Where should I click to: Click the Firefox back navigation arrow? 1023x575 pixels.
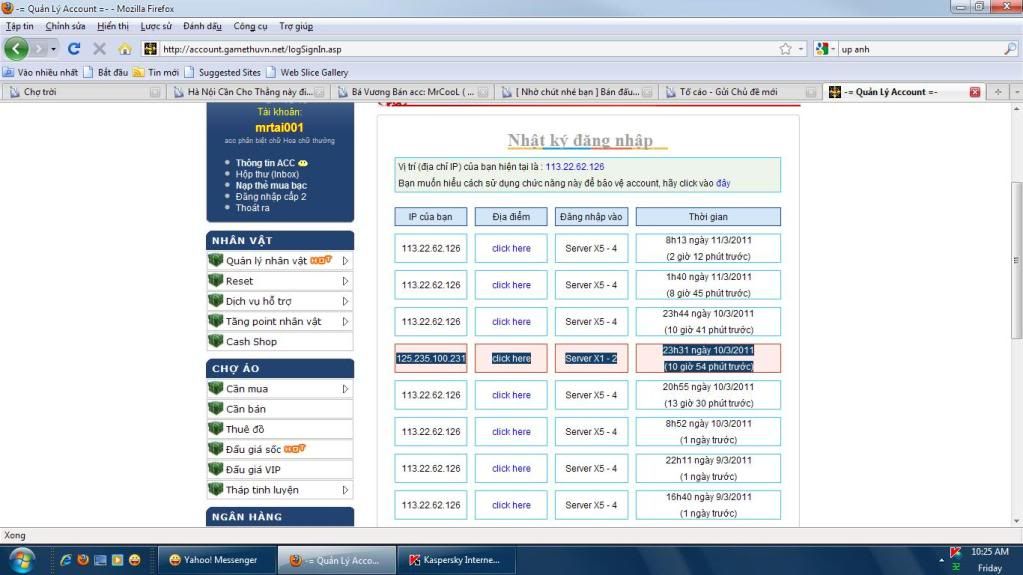(x=16, y=49)
